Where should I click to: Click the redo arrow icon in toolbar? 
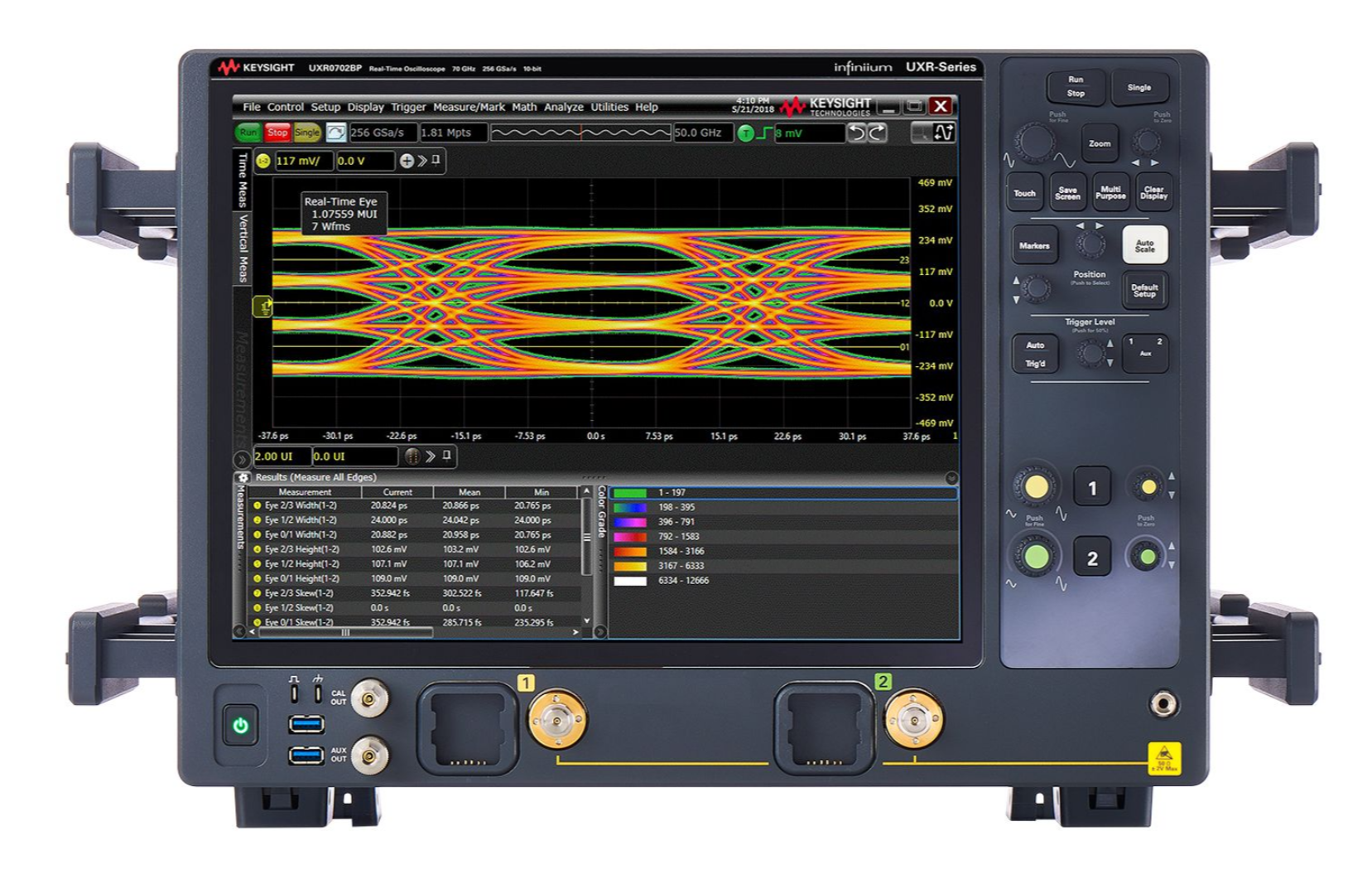tap(877, 133)
